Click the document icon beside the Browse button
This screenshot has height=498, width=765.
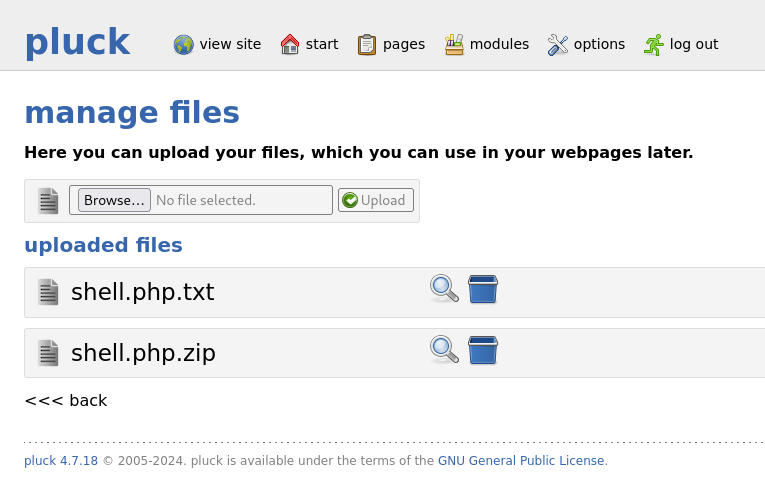click(x=48, y=201)
